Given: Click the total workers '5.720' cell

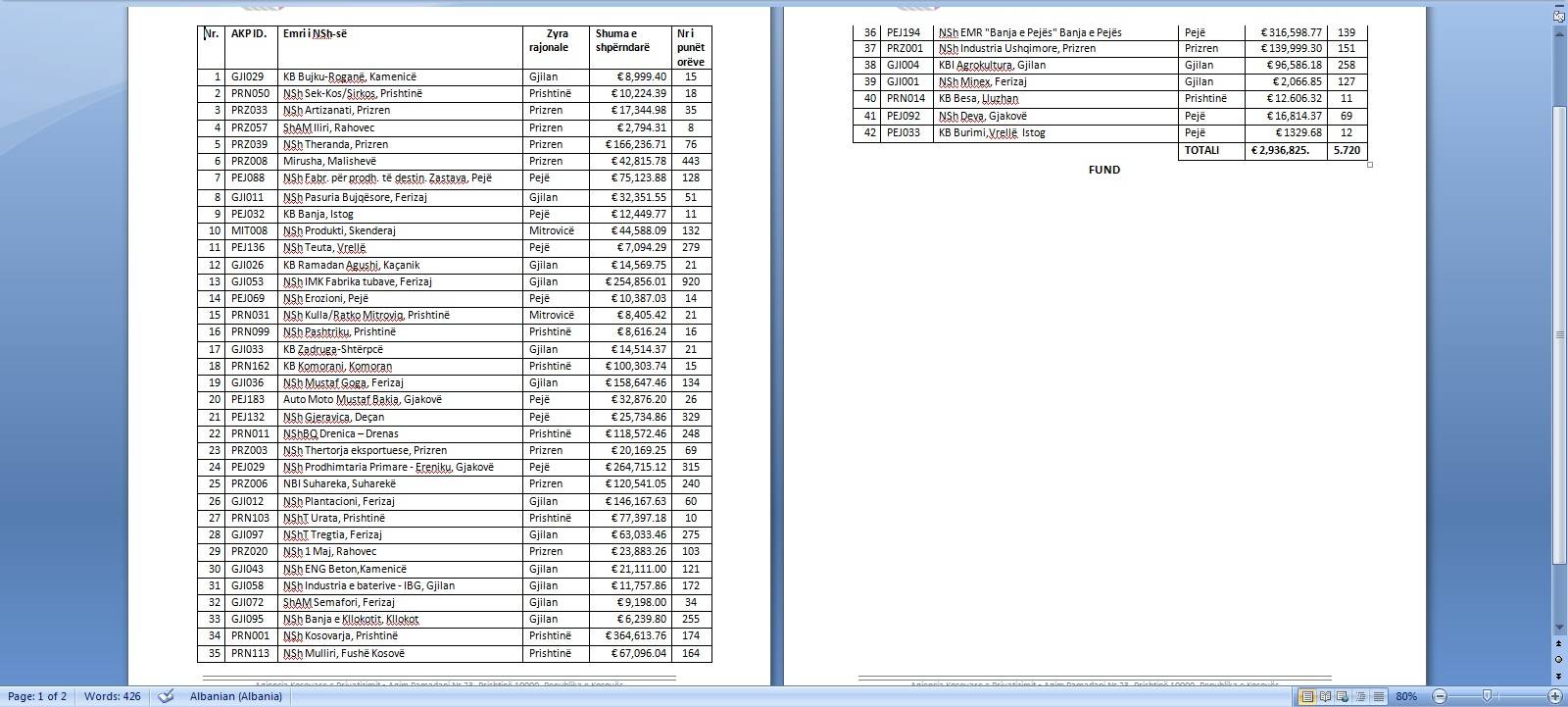Looking at the screenshot, I should point(1347,150).
